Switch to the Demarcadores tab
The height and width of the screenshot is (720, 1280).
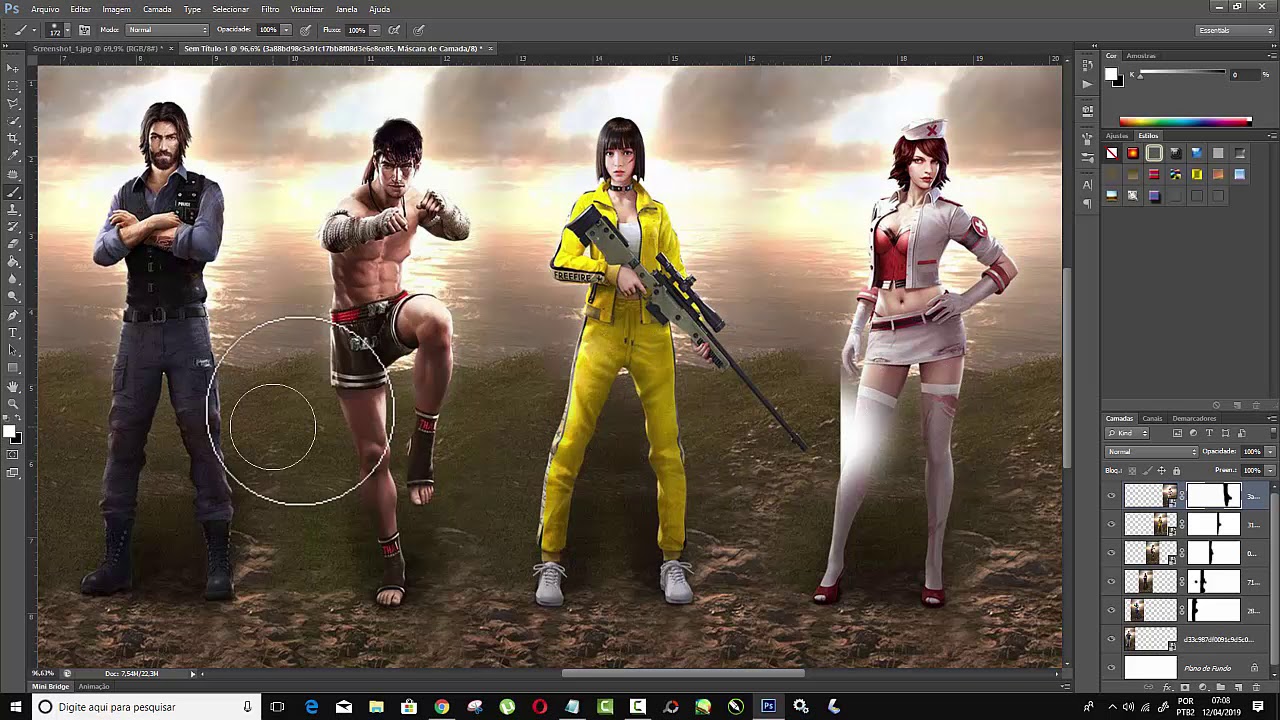(1194, 418)
